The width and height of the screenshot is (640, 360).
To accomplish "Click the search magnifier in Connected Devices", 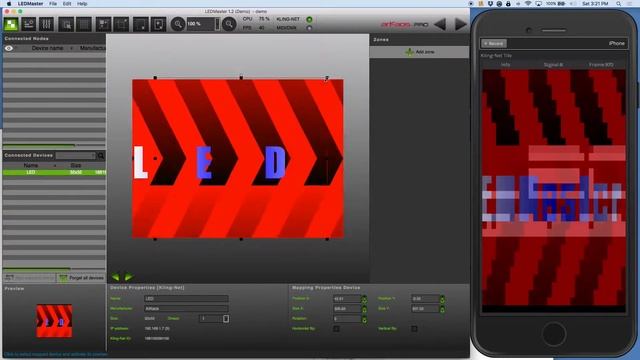I will 101,156.
